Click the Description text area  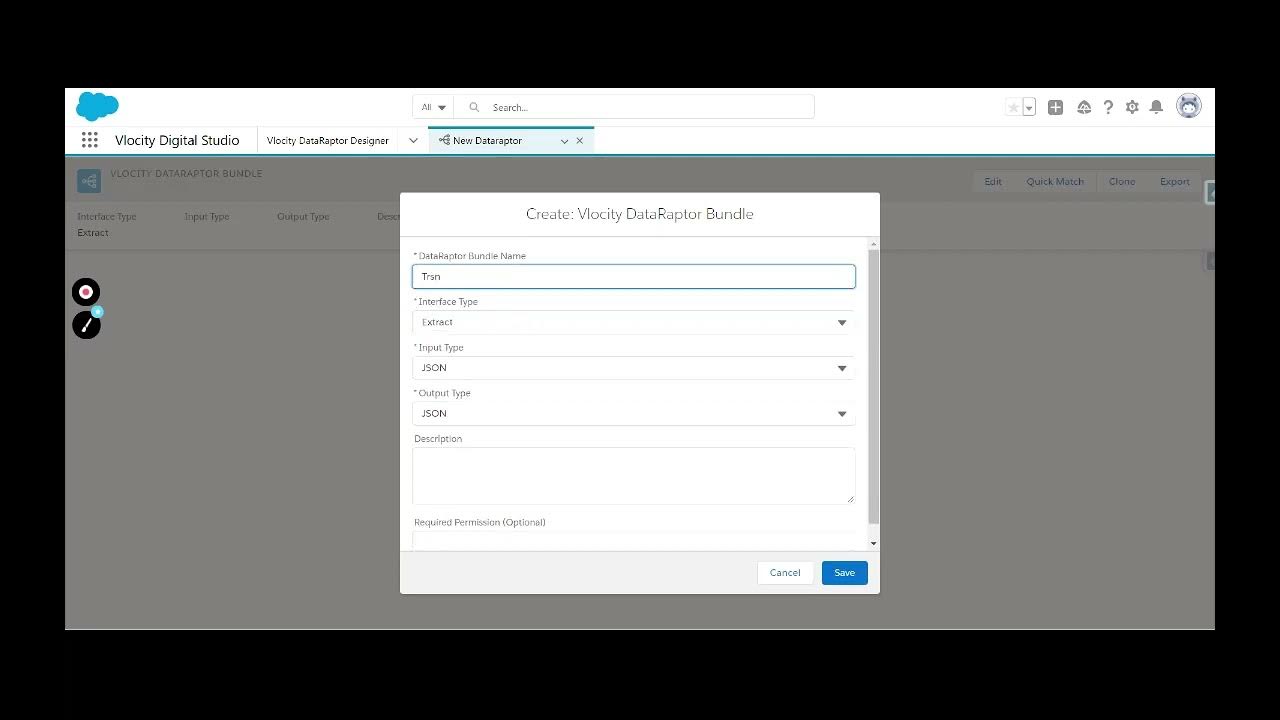click(x=634, y=475)
